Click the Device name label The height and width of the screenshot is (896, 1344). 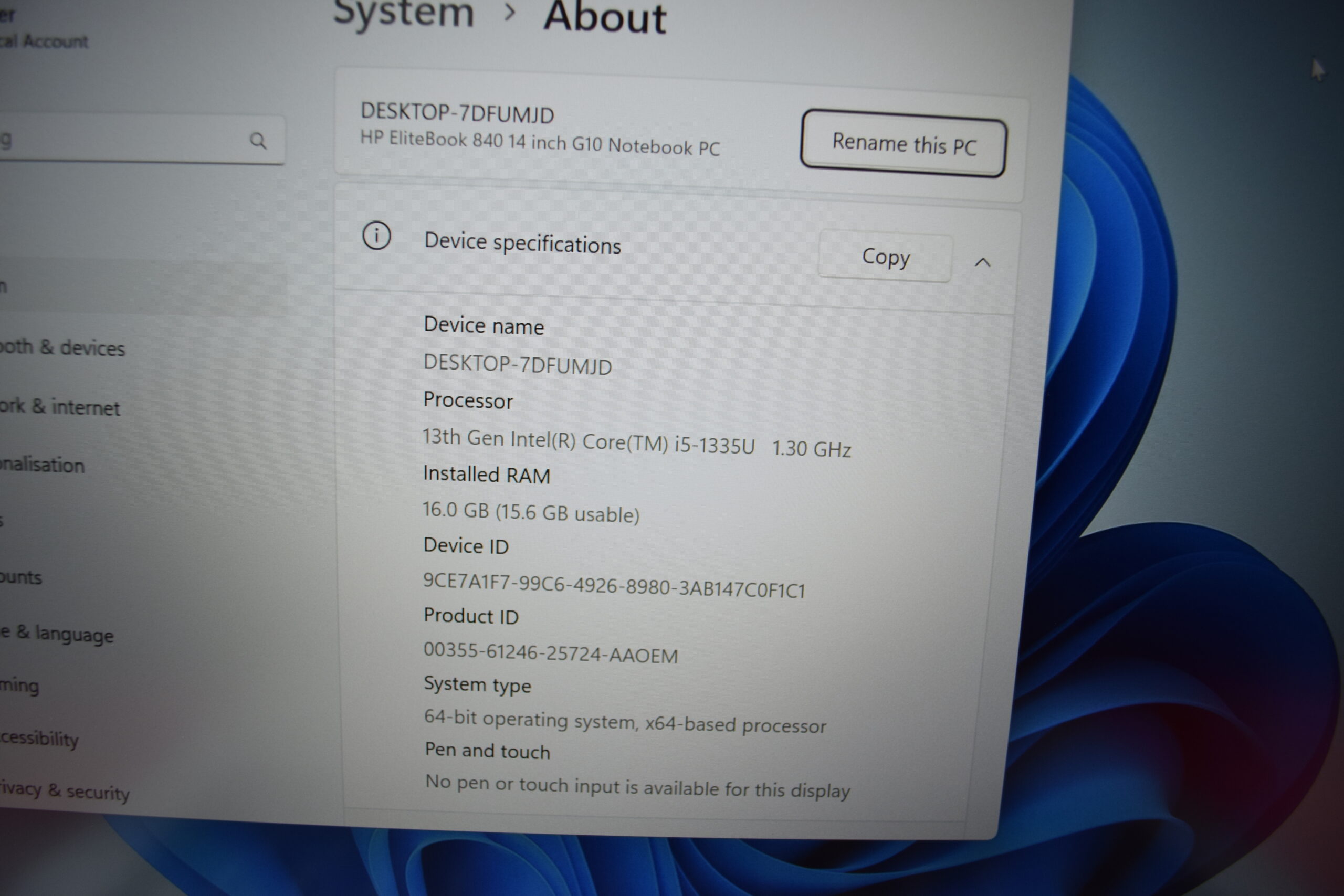pos(484,326)
